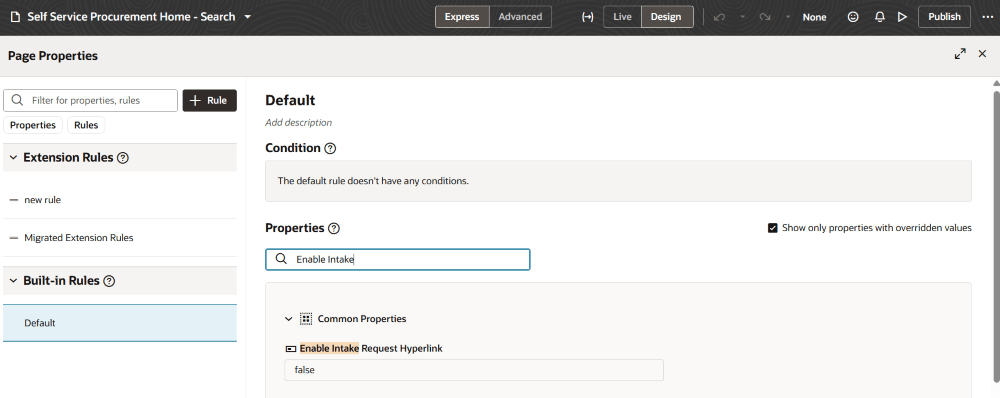The height and width of the screenshot is (398, 1000).
Task: Click the None status label
Action: [x=814, y=17]
